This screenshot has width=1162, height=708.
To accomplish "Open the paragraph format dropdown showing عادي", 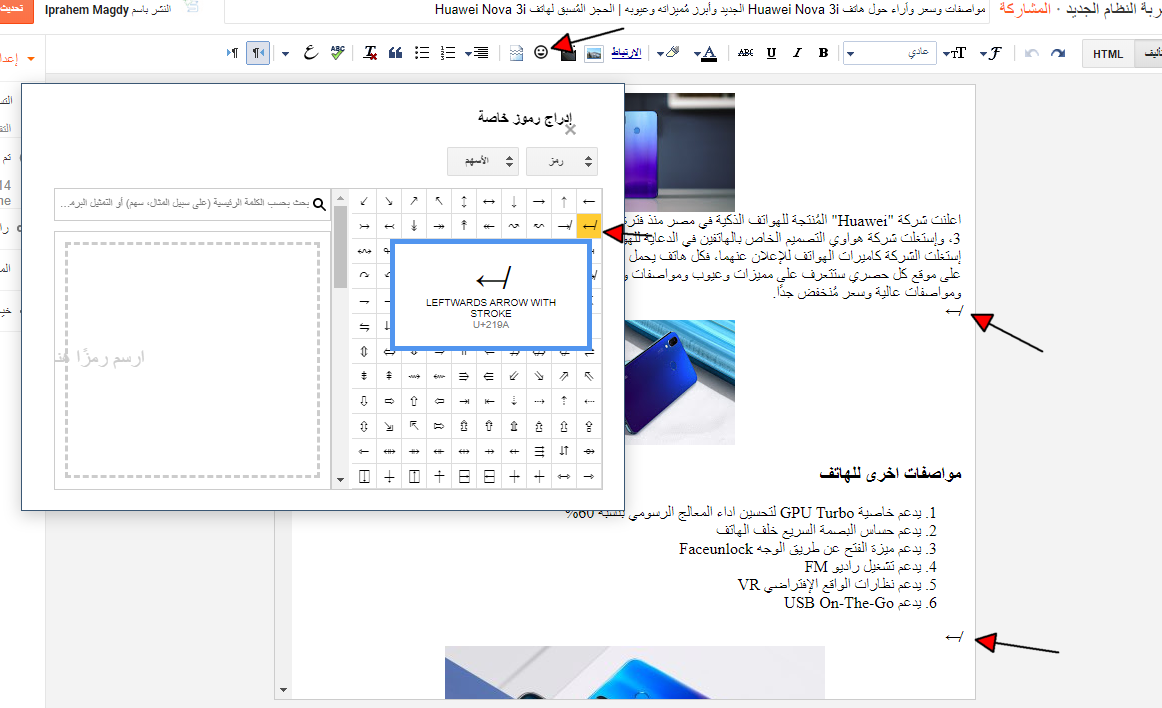I will pos(889,53).
